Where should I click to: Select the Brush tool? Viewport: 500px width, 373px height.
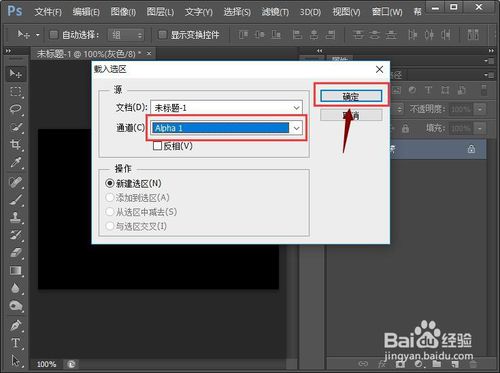pos(15,200)
